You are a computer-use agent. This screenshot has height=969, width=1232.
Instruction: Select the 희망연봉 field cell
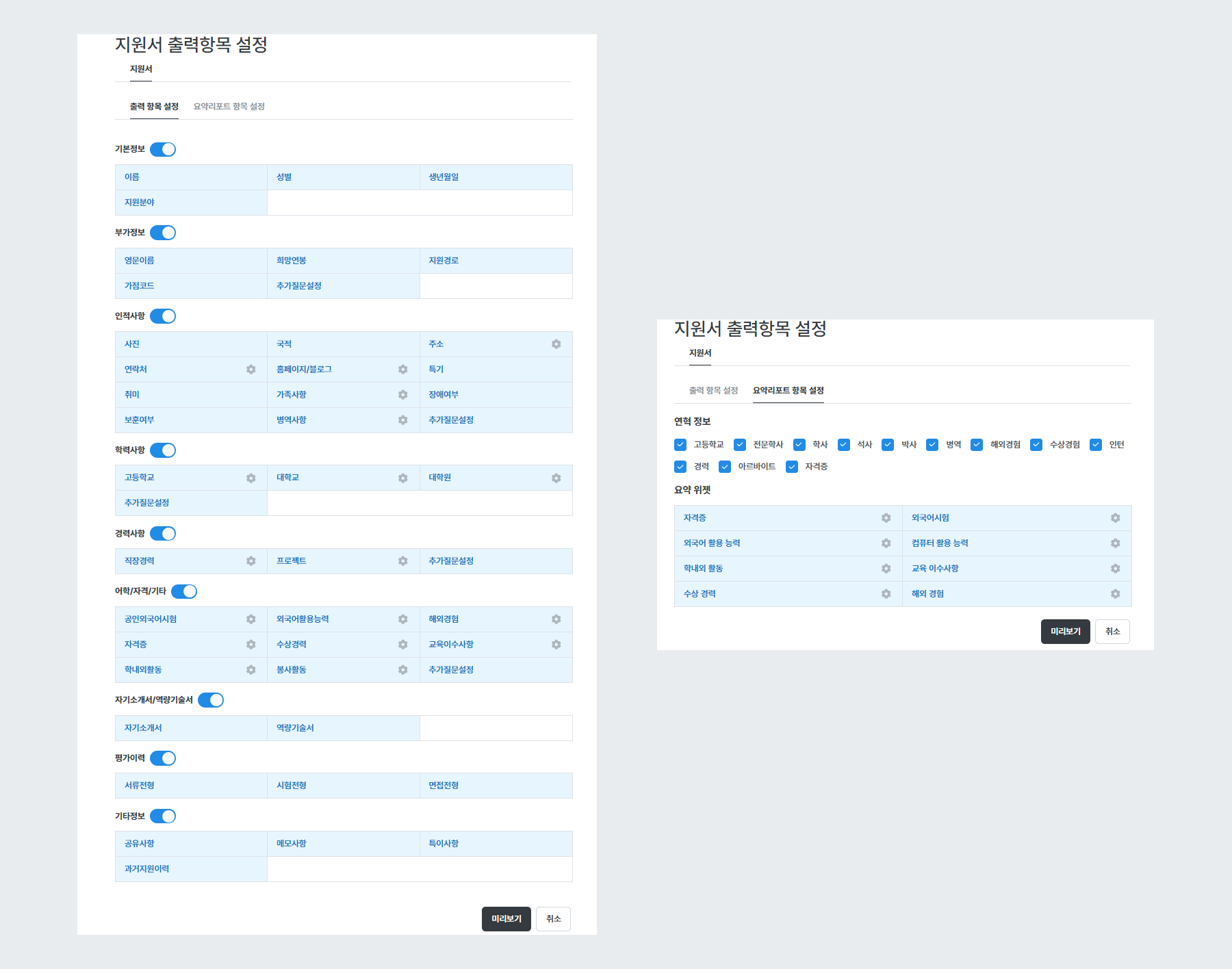tap(344, 261)
